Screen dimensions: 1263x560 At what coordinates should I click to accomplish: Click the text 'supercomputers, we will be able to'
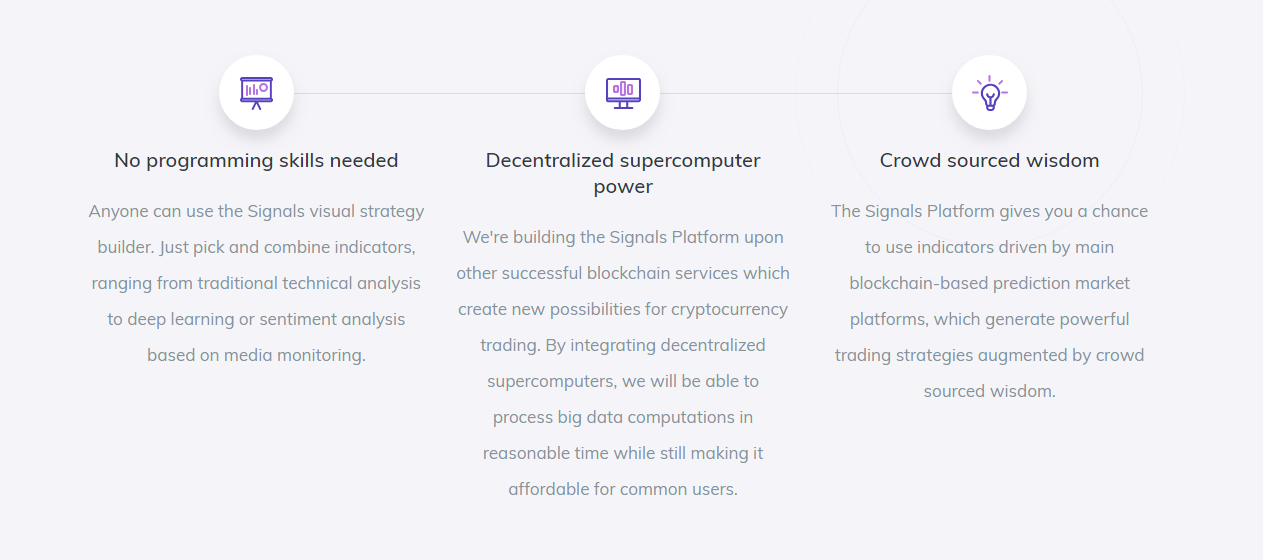[x=623, y=381]
